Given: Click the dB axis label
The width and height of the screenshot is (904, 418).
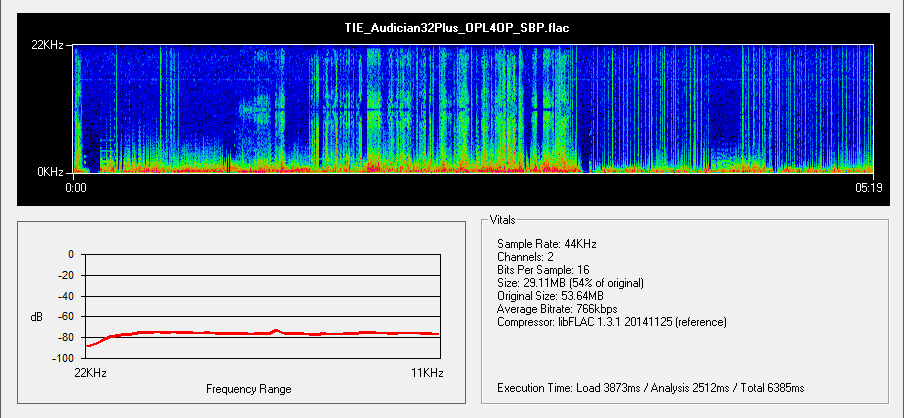Looking at the screenshot, I should coord(37,317).
